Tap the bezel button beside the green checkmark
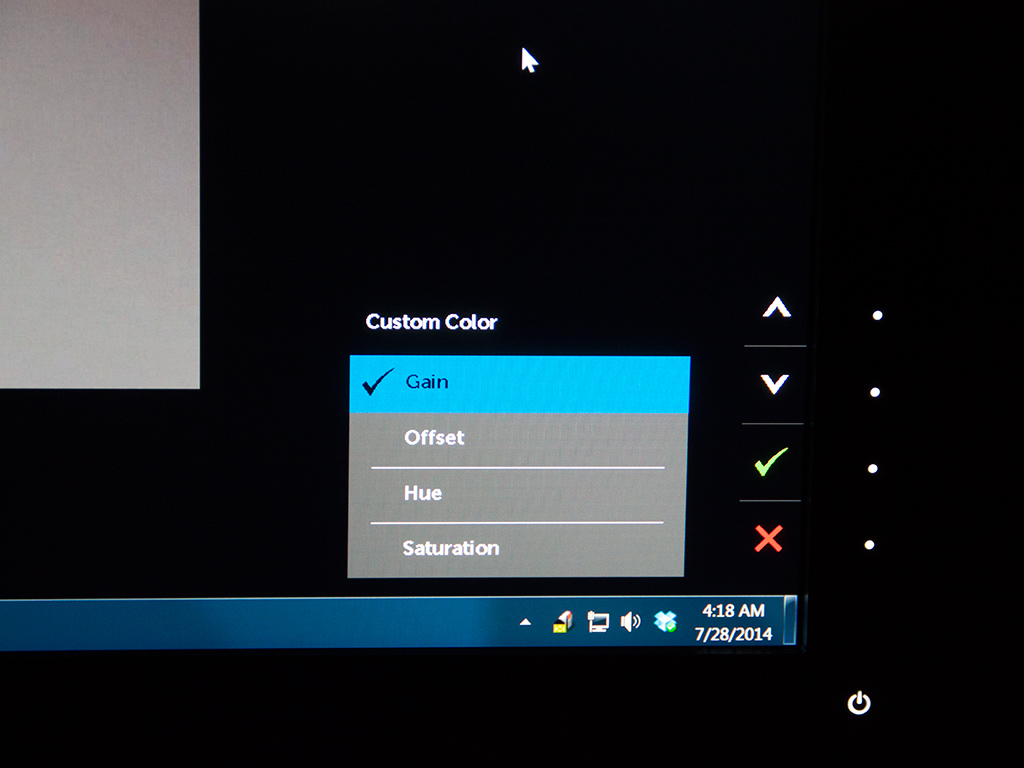Image resolution: width=1024 pixels, height=768 pixels. click(872, 468)
